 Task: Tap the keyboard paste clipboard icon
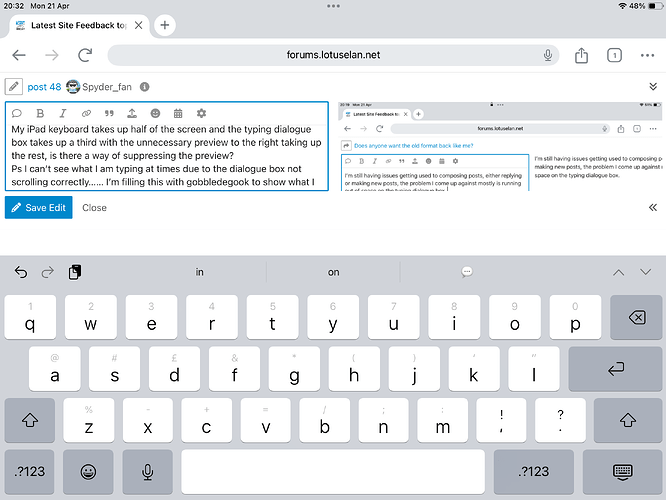tap(75, 272)
